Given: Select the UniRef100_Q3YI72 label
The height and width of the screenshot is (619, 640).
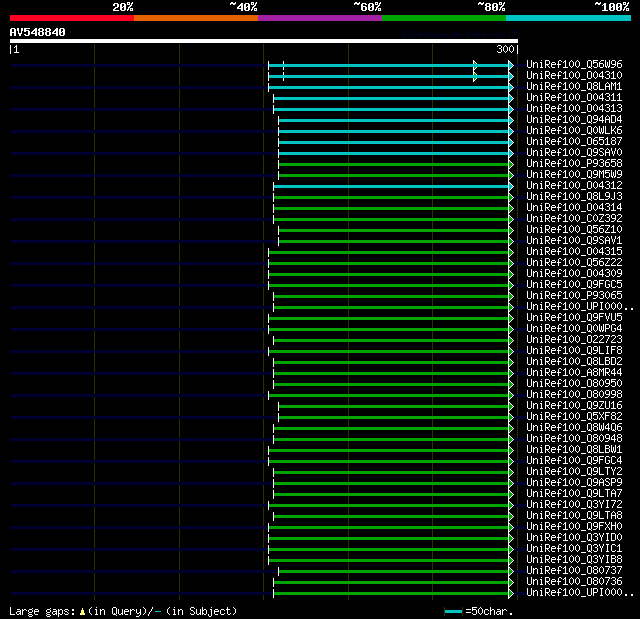Looking at the screenshot, I should (x=574, y=505).
